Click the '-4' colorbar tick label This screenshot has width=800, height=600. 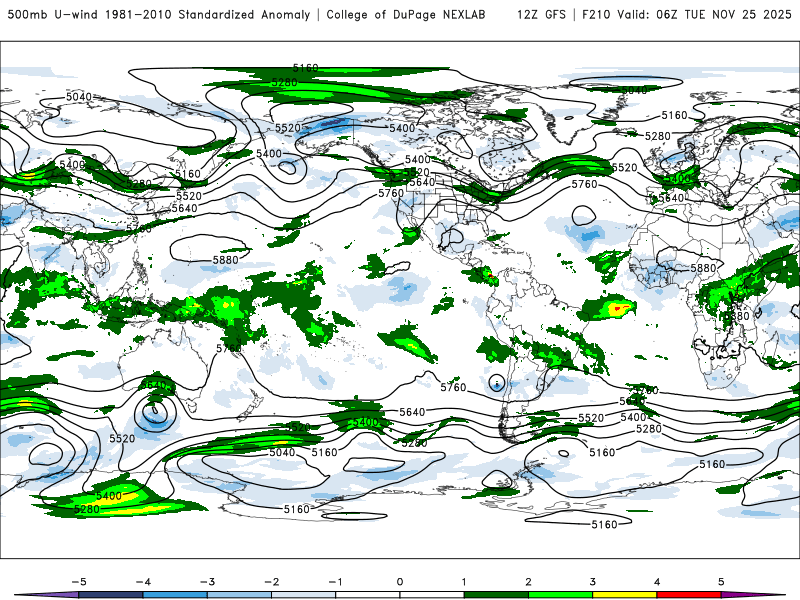(143, 582)
